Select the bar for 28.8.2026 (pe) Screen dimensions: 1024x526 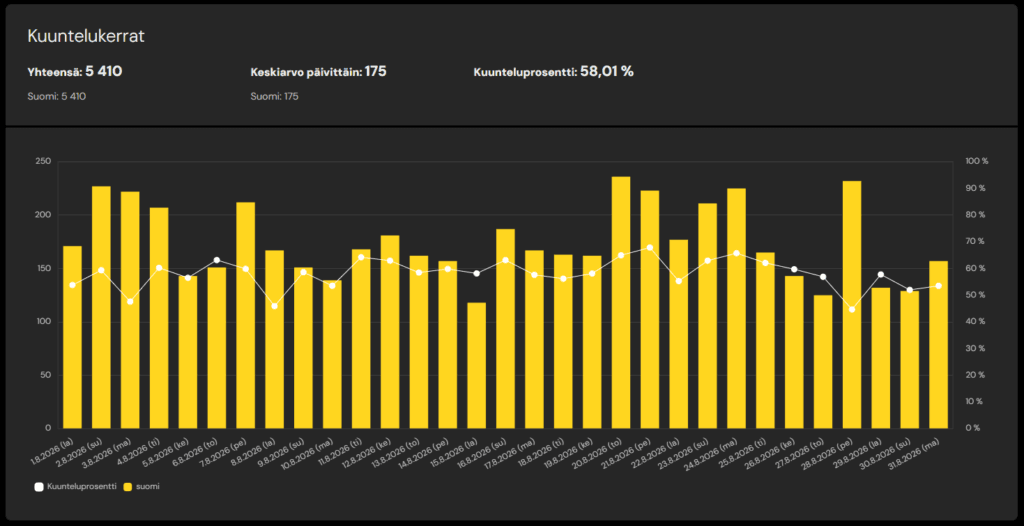point(852,304)
